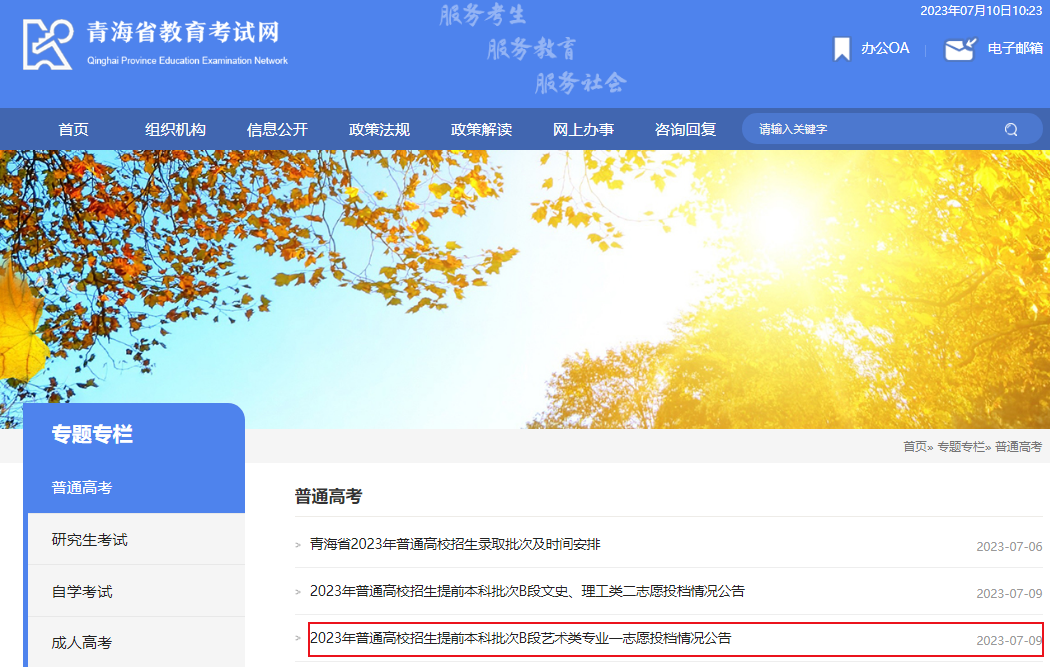Click the search magnifier icon
Screen dimensions: 1050x667
tap(1010, 129)
